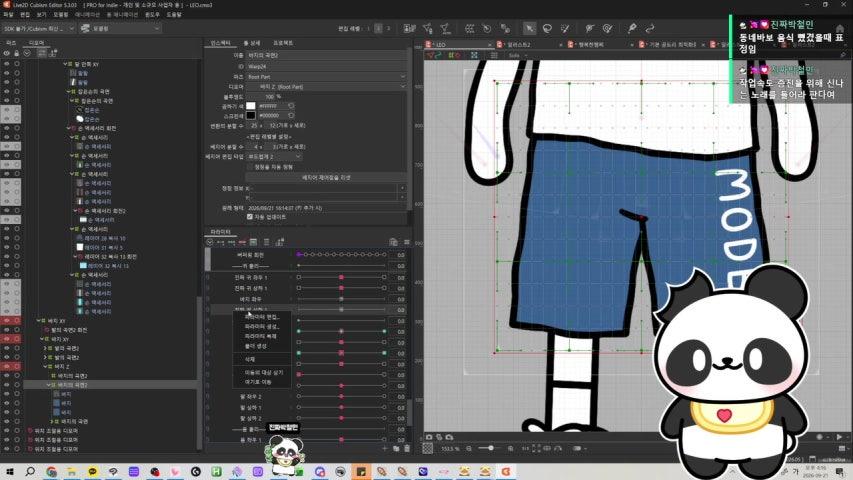Click the play button at the canvas bottom right
The image size is (853, 480).
click(x=839, y=437)
